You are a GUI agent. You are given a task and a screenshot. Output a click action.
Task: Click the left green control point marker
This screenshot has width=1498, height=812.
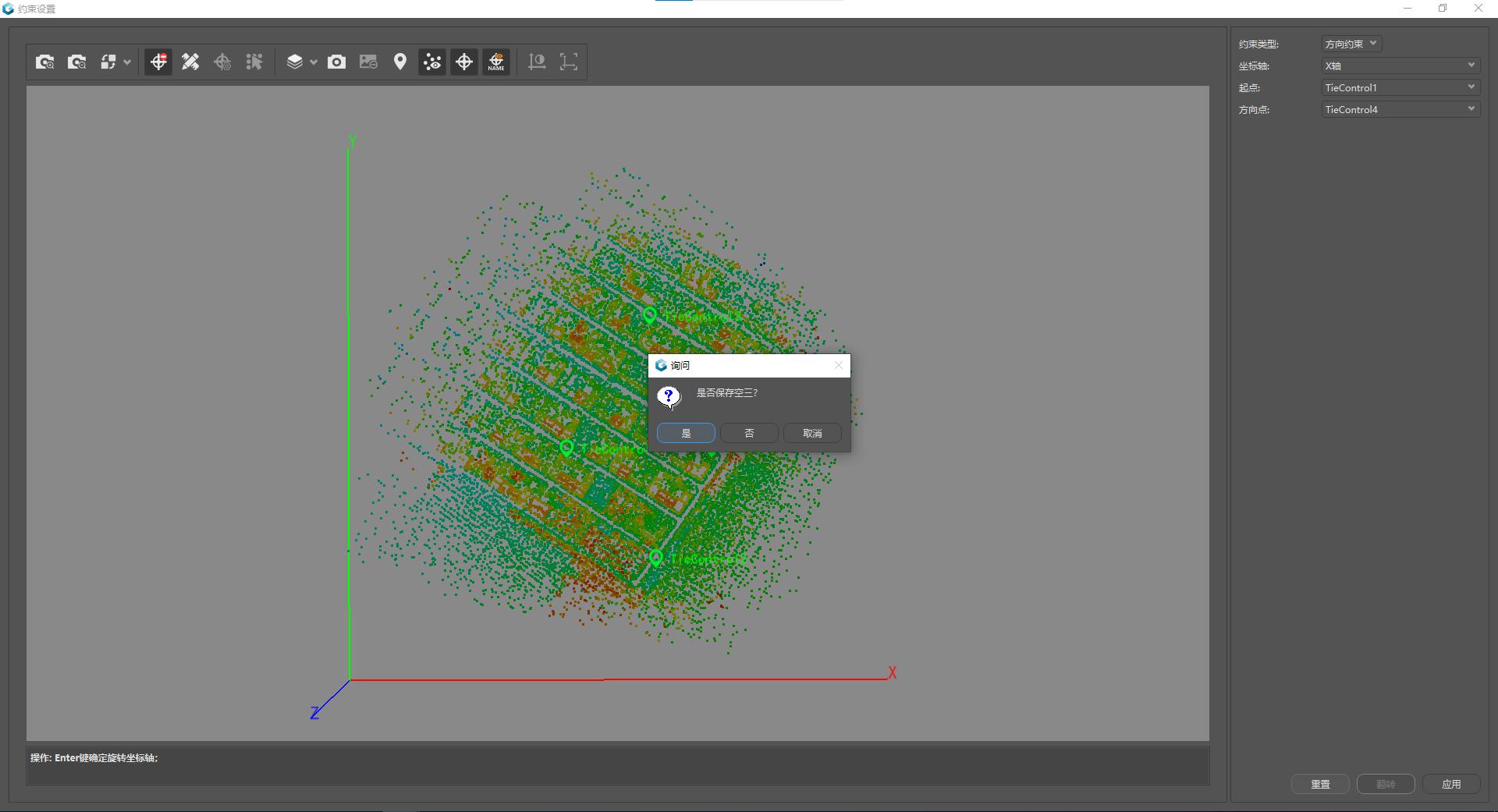point(566,448)
